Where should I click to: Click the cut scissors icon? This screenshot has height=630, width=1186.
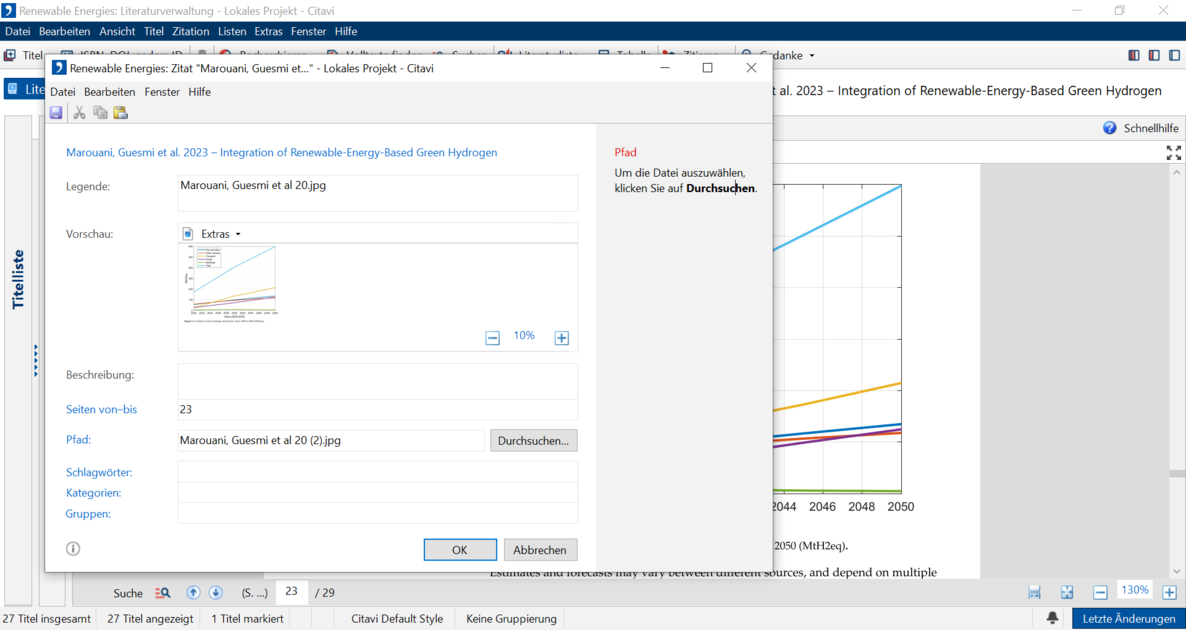(x=79, y=113)
